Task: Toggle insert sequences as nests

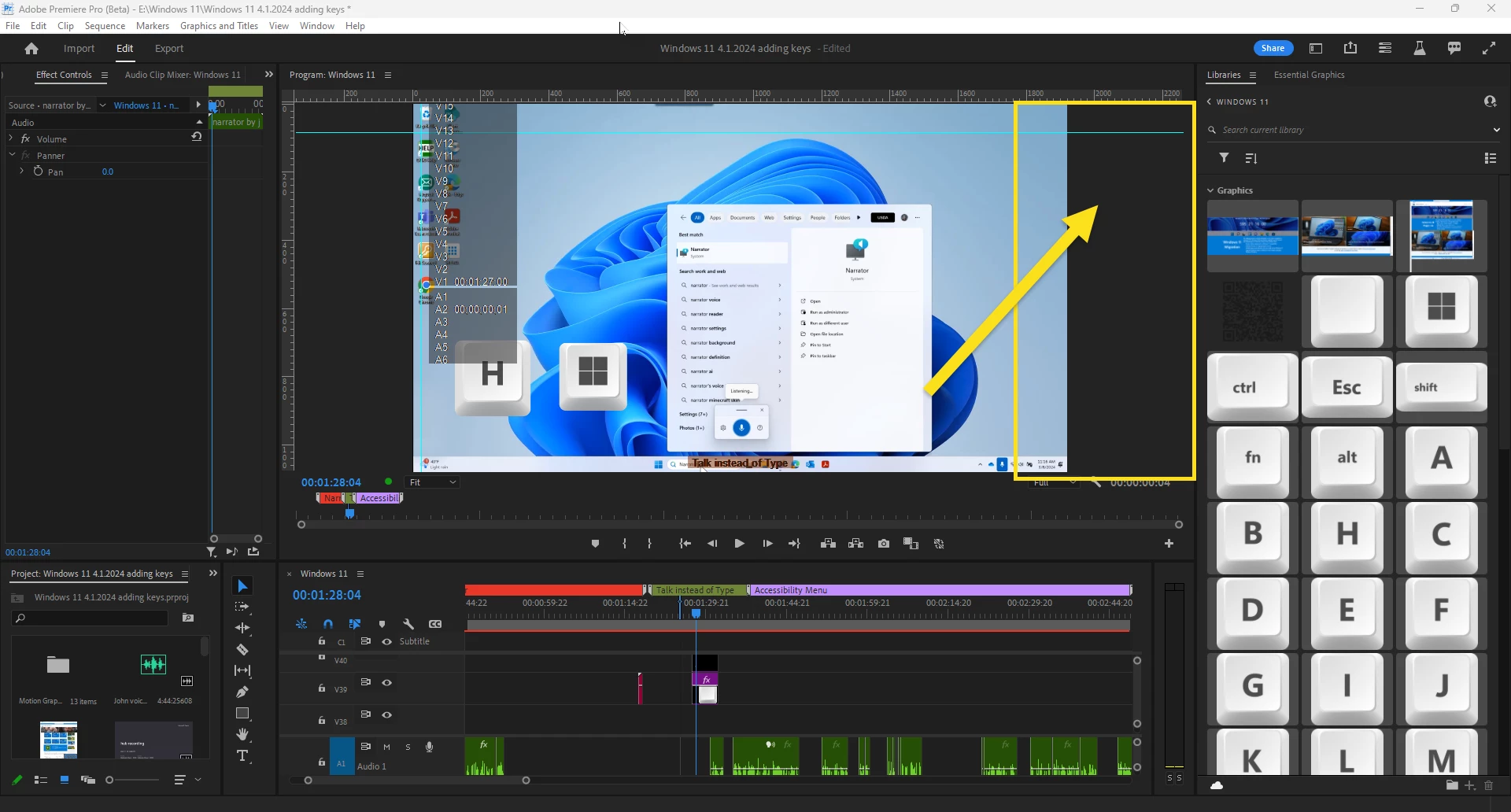Action: tap(301, 624)
